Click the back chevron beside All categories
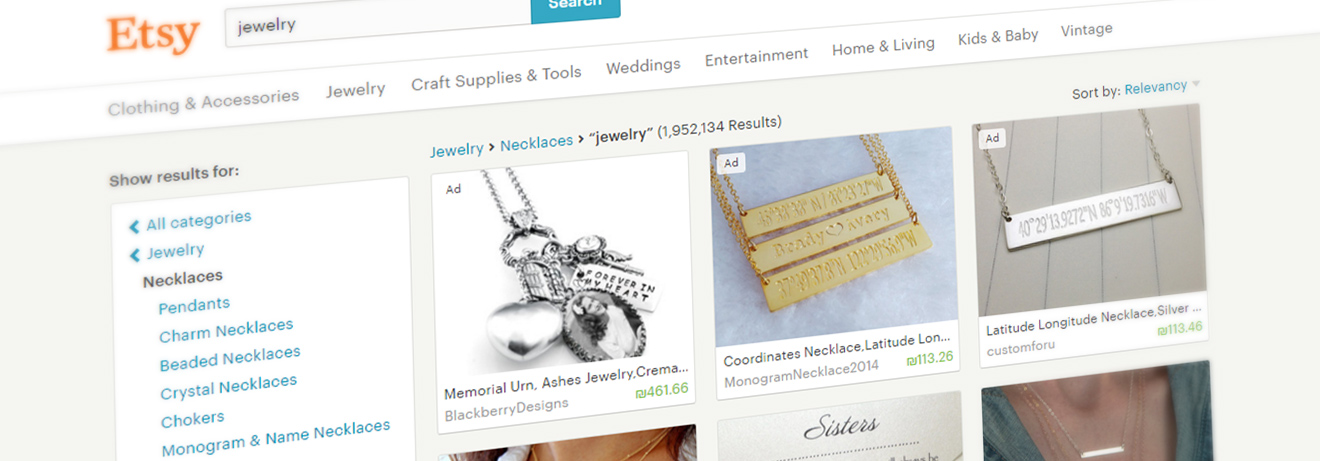 click(x=134, y=227)
